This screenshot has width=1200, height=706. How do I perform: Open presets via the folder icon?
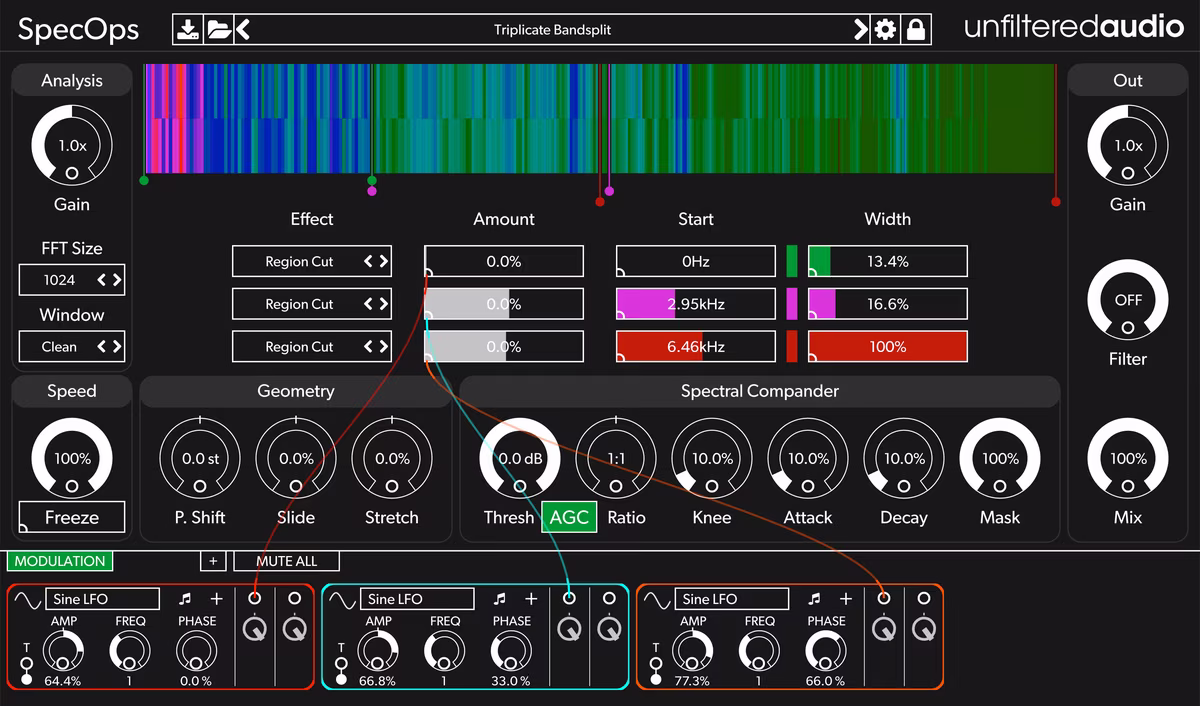point(220,28)
